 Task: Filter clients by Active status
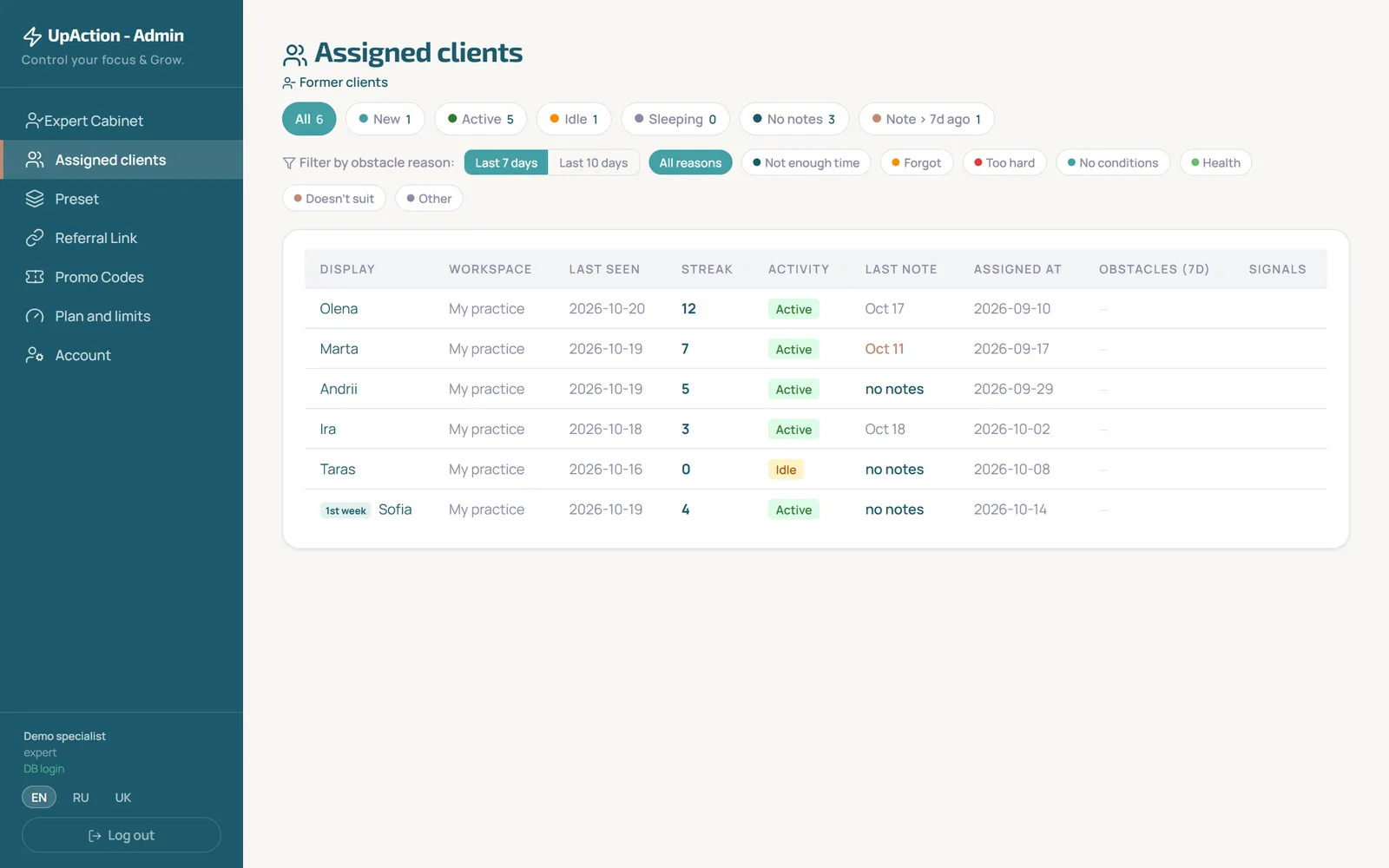click(x=480, y=119)
